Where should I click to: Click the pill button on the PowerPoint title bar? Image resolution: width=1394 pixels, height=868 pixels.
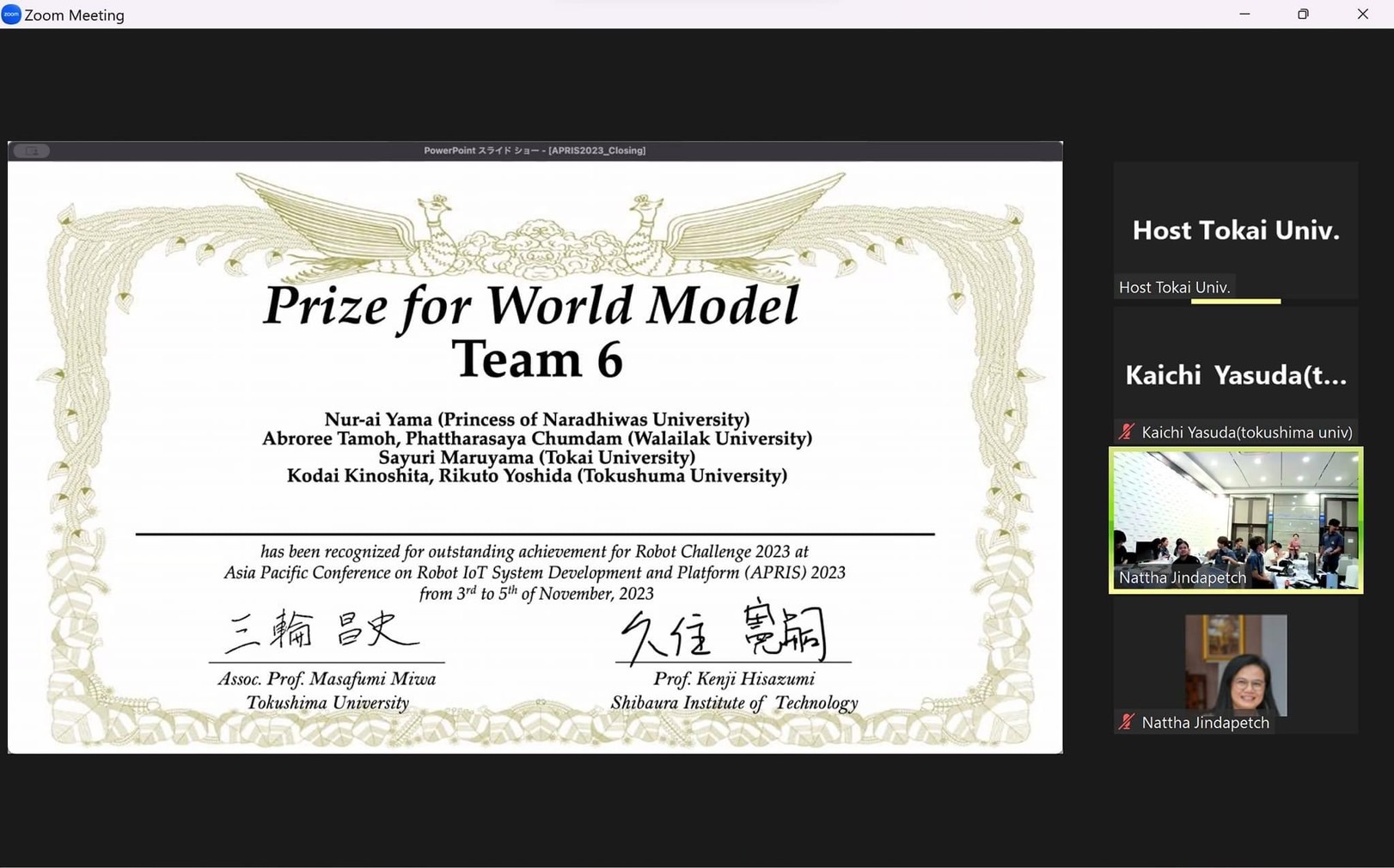coord(32,151)
